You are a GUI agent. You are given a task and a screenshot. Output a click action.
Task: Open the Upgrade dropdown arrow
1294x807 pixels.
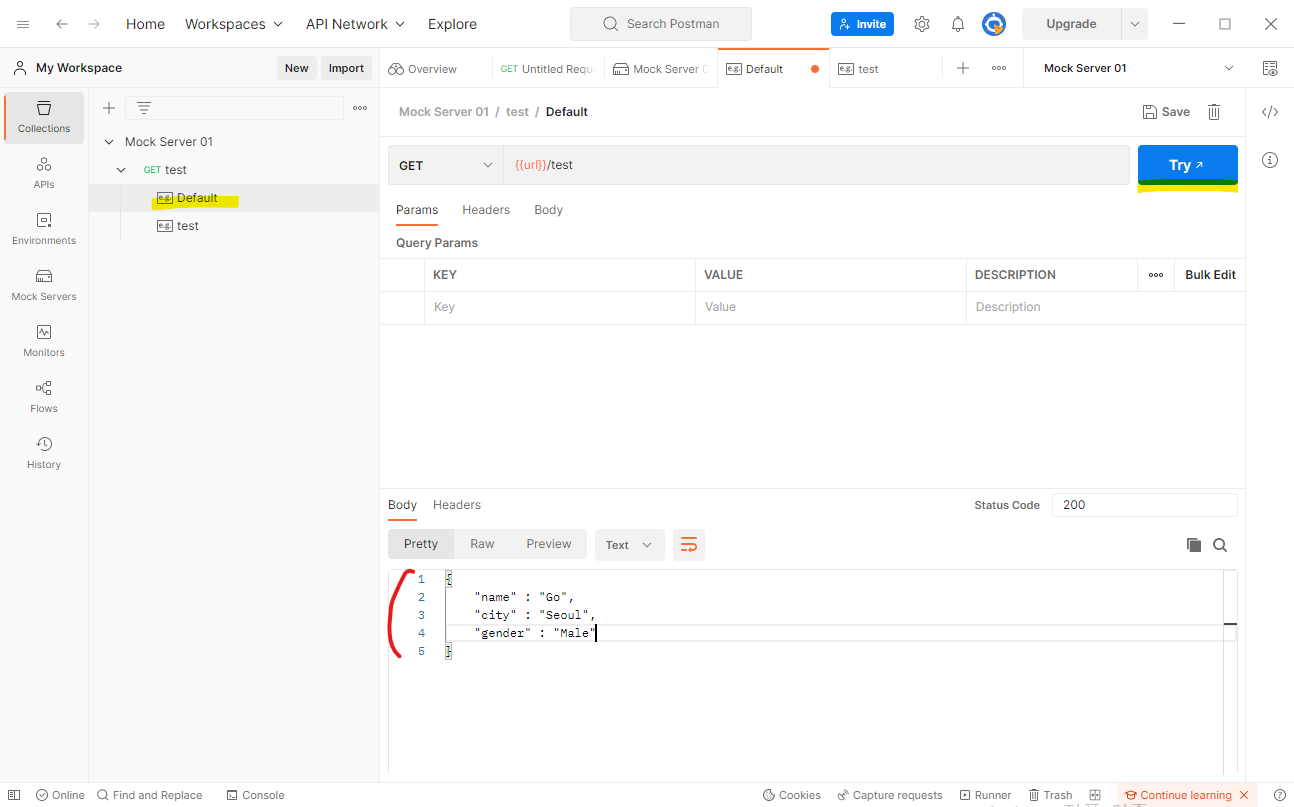coord(1135,24)
